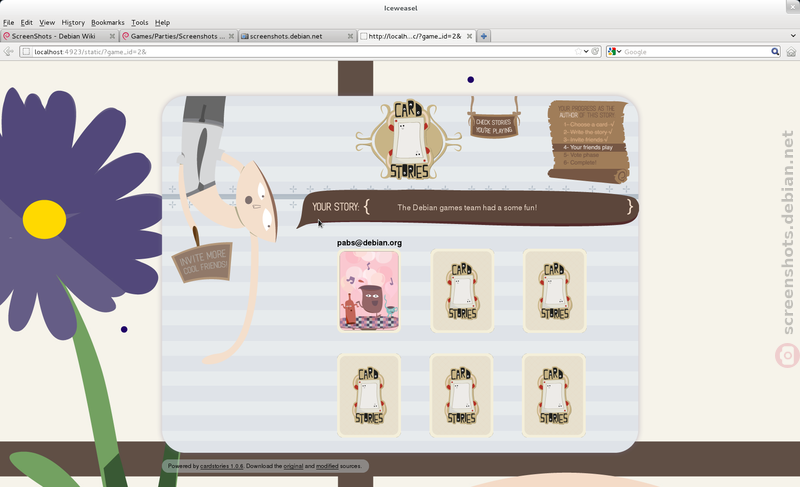Go back with the browser back arrow
The width and height of the screenshot is (800, 487).
click(x=8, y=52)
